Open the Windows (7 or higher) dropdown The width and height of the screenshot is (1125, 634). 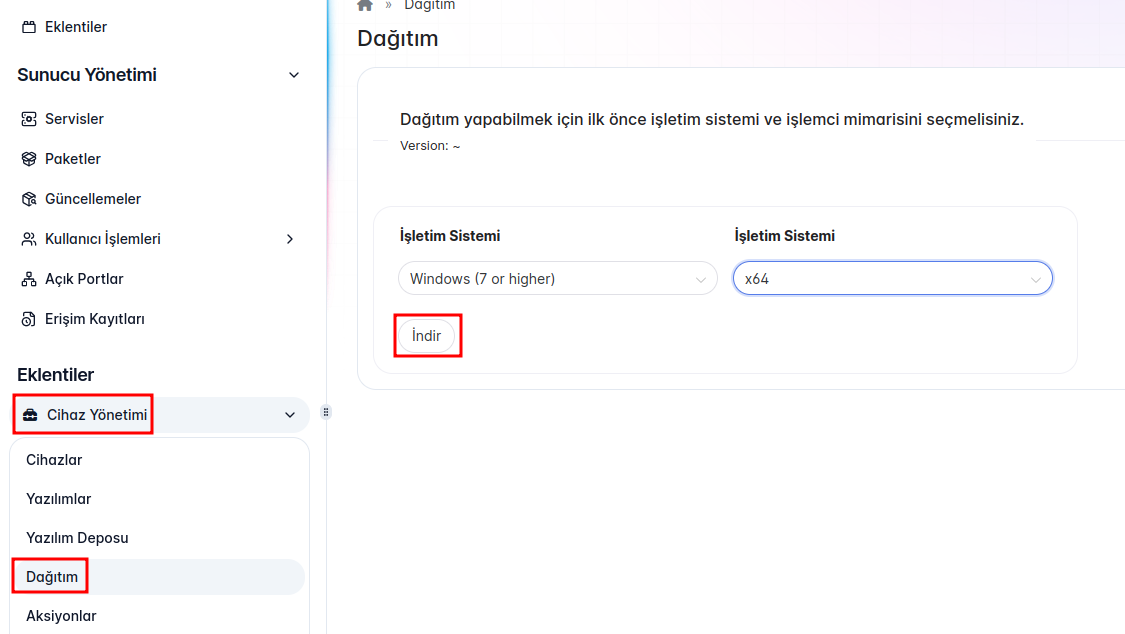pyautogui.click(x=557, y=279)
